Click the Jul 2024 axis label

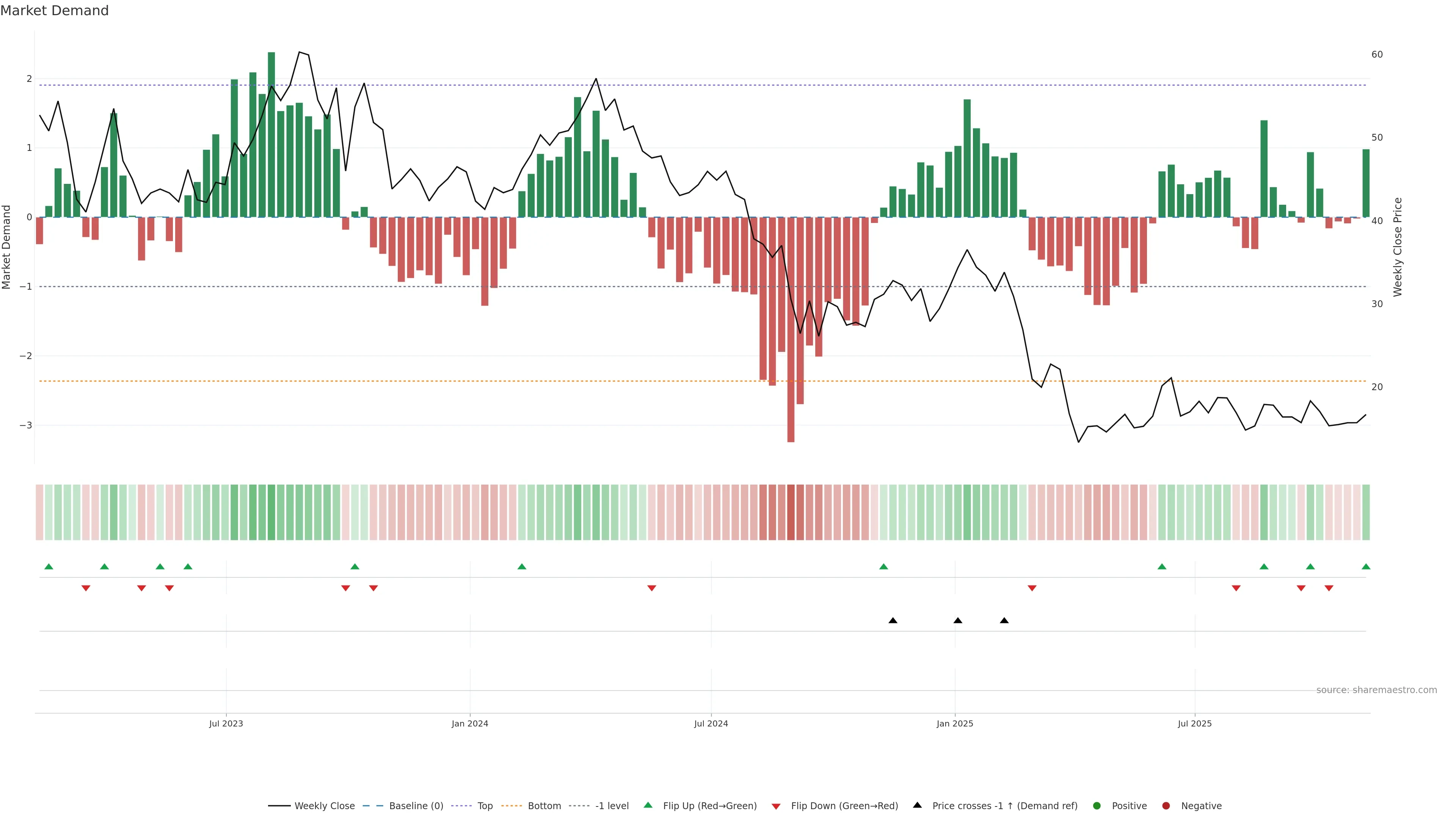click(711, 723)
